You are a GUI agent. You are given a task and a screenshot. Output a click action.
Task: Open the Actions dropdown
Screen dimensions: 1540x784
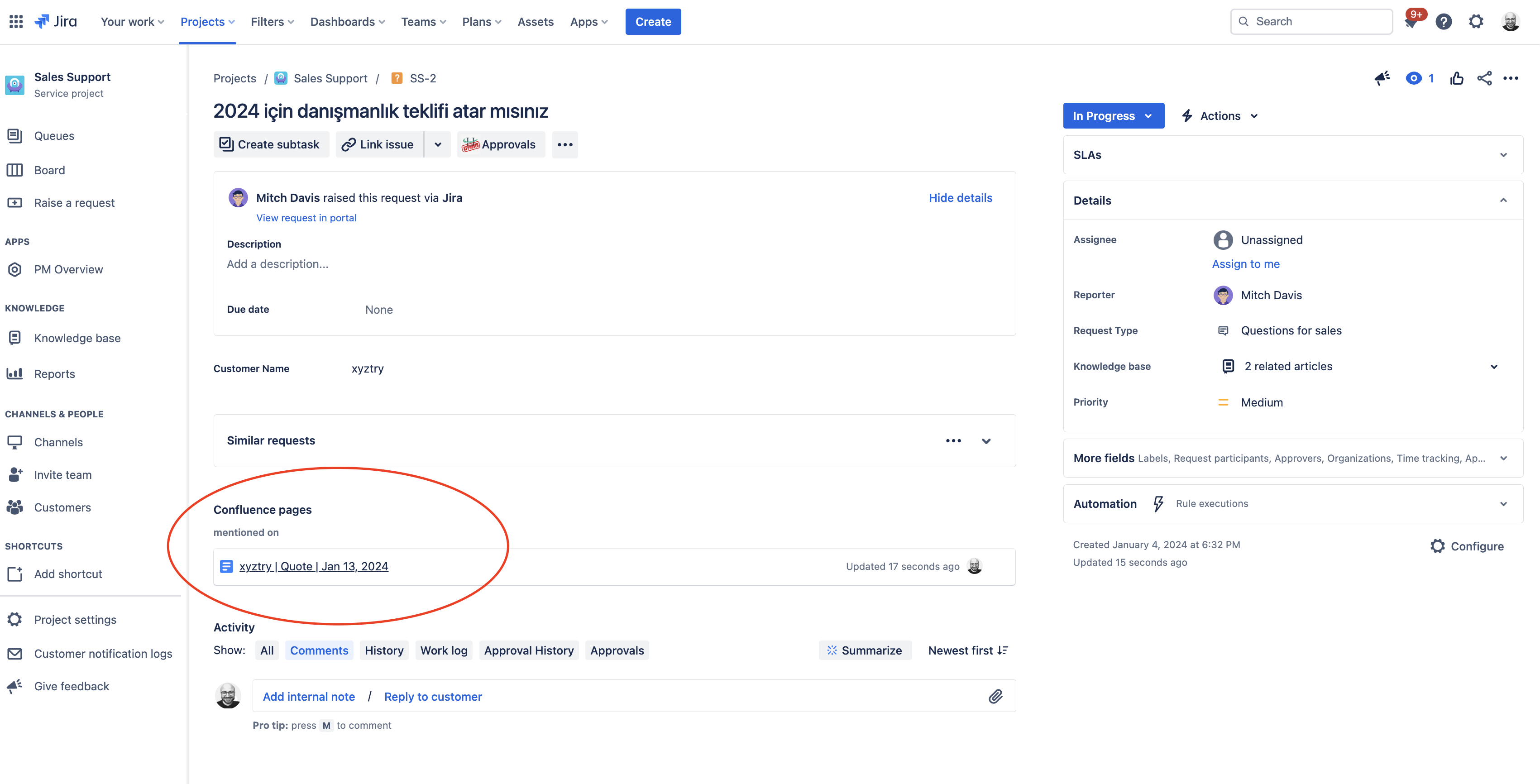1220,115
